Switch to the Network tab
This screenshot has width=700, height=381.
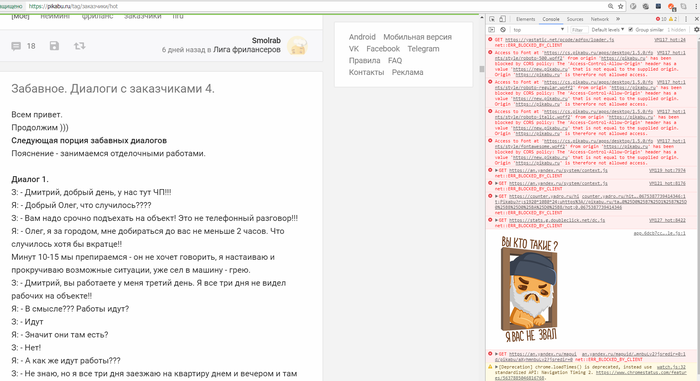pyautogui.click(x=600, y=19)
